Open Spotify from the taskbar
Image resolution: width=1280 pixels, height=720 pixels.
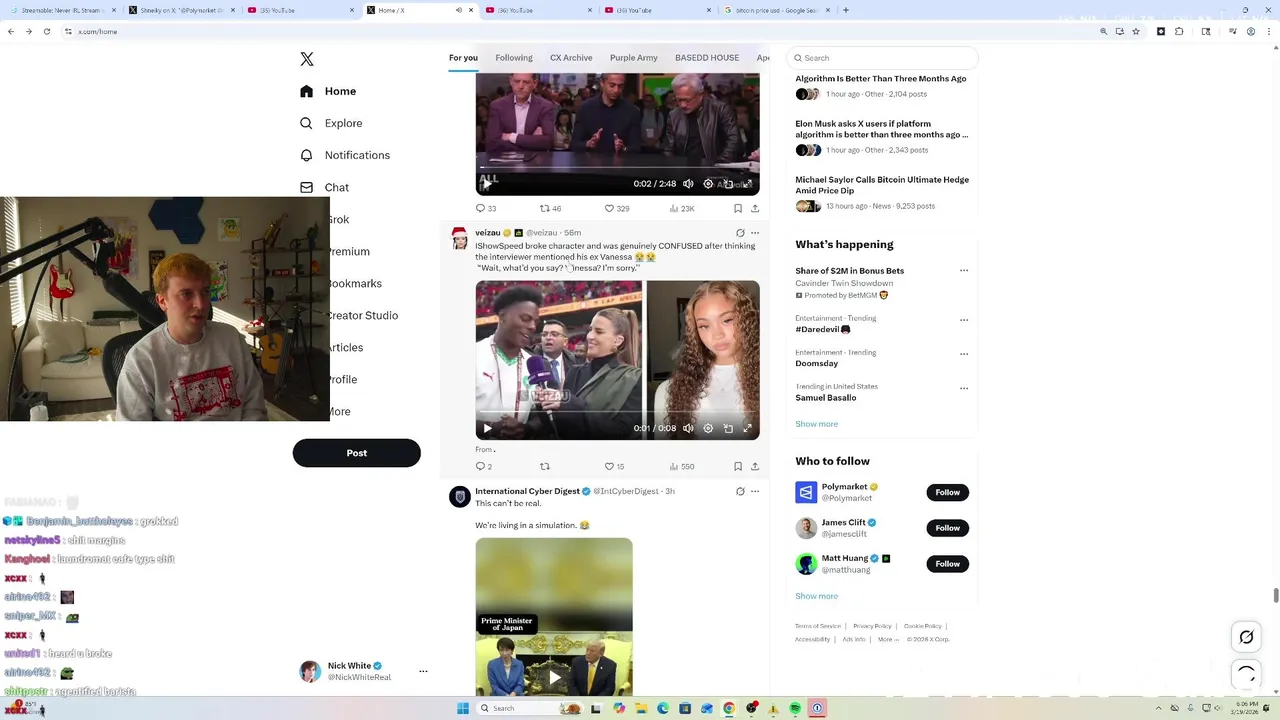[795, 708]
